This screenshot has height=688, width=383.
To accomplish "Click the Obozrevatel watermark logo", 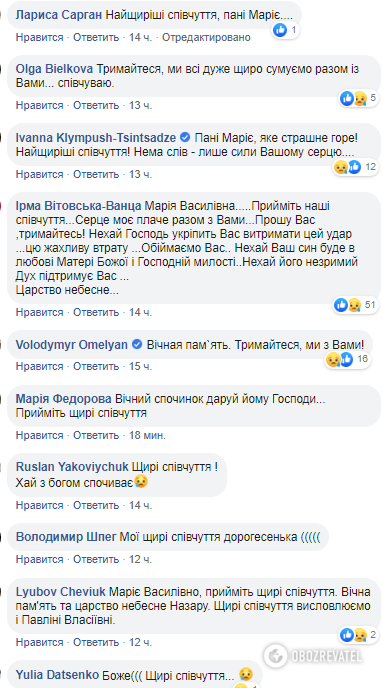I will pos(313,656).
